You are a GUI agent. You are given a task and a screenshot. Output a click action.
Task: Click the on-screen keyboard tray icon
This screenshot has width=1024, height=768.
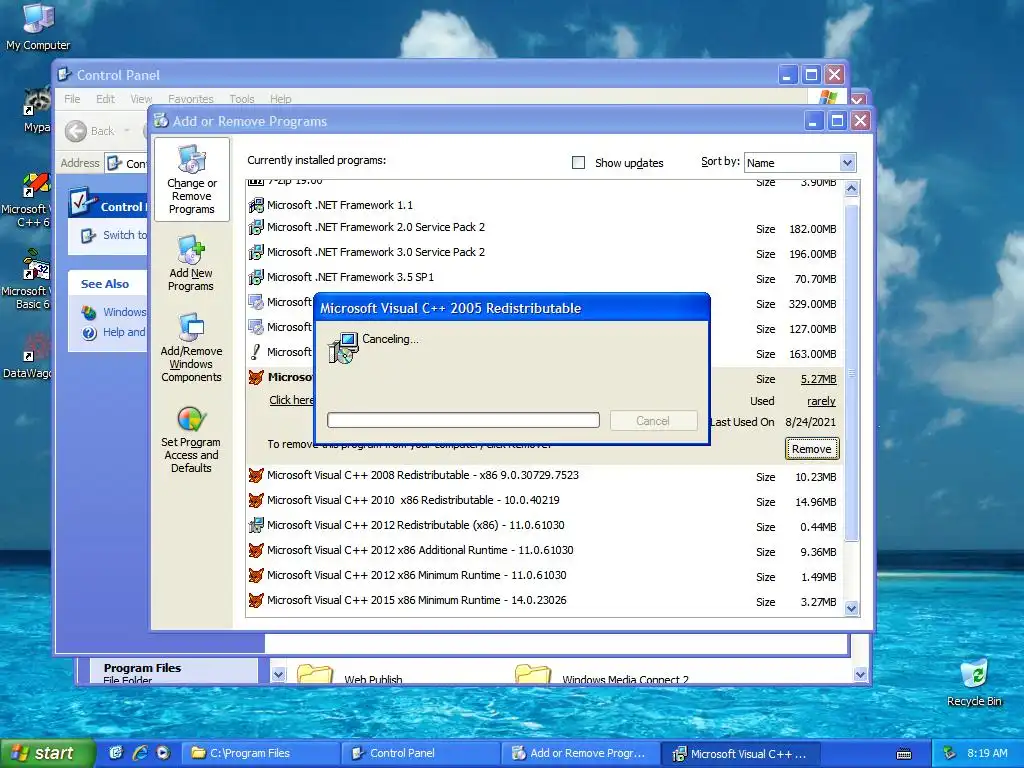pos(904,754)
